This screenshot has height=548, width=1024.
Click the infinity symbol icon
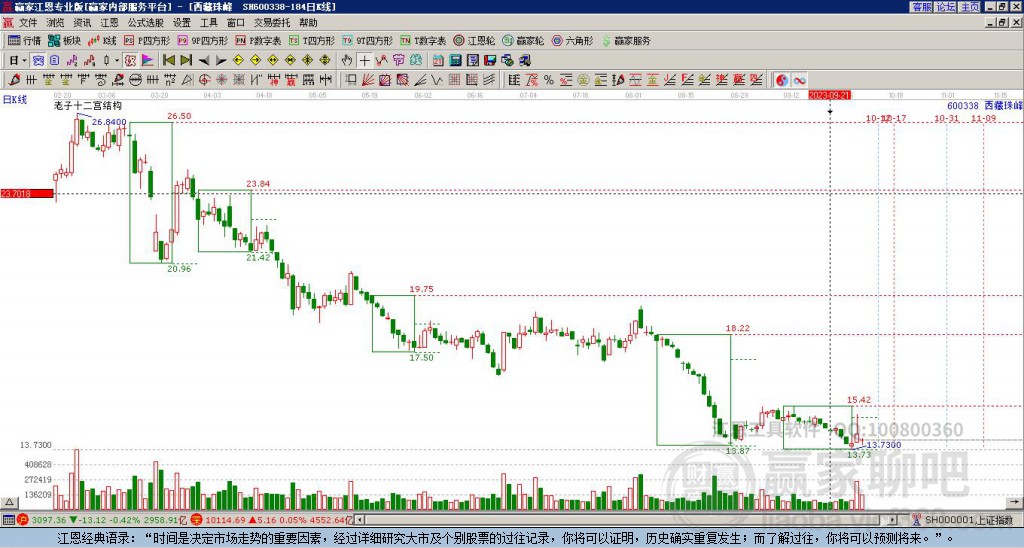click(x=799, y=80)
